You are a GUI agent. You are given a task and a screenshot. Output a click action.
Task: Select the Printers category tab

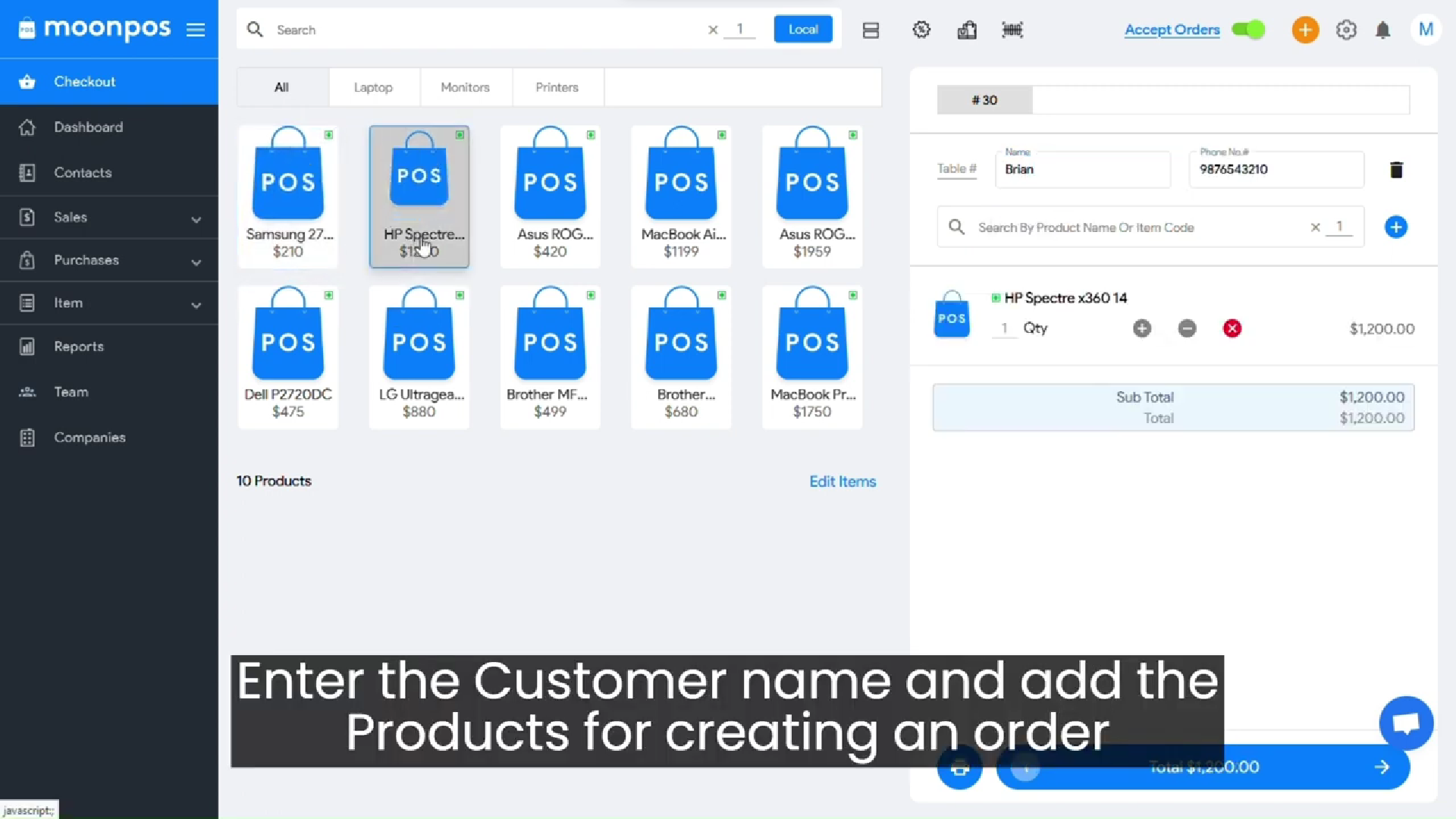click(557, 87)
